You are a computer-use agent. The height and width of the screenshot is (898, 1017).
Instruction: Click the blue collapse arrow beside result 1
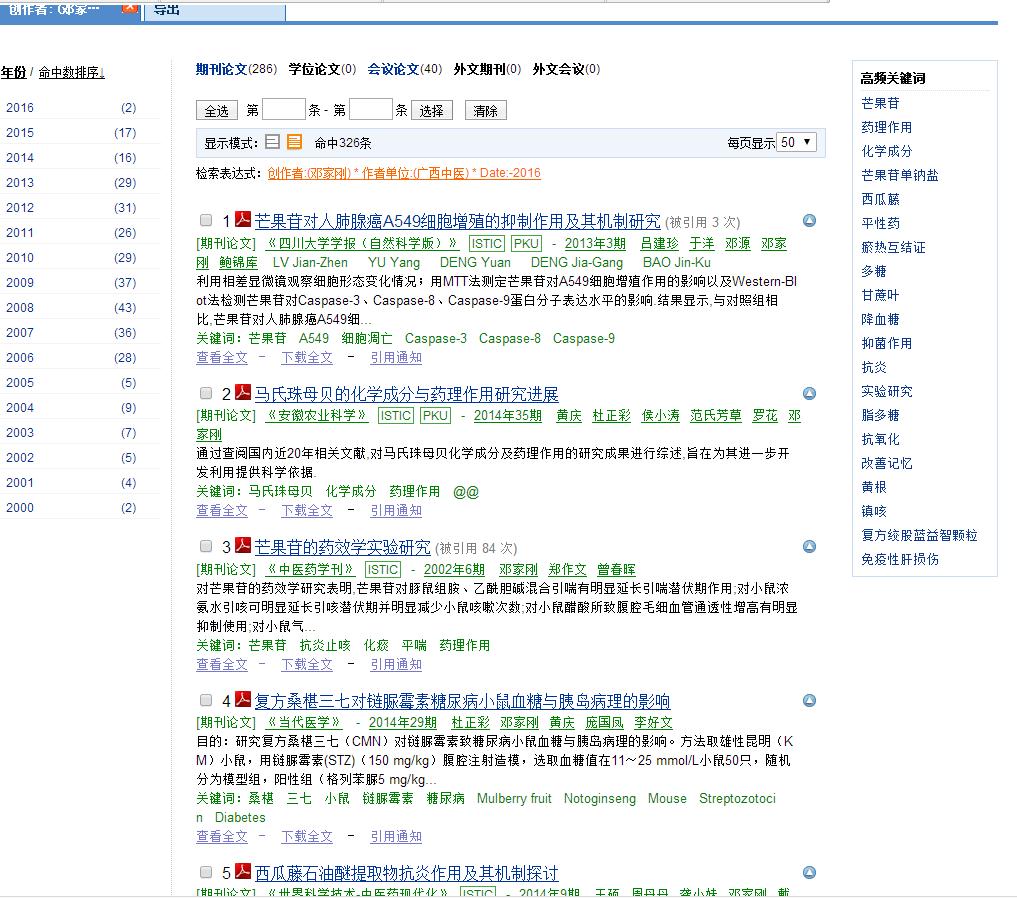(x=809, y=221)
